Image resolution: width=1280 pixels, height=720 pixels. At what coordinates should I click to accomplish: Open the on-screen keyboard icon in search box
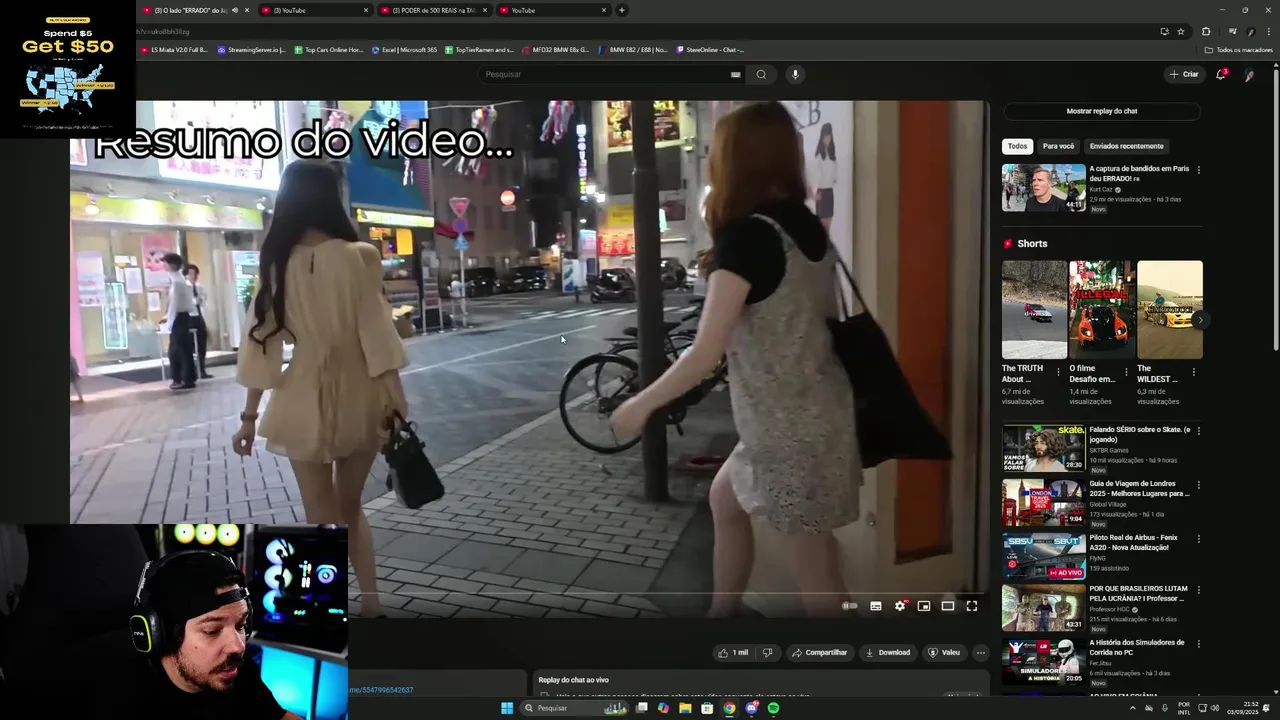pyautogui.click(x=735, y=74)
